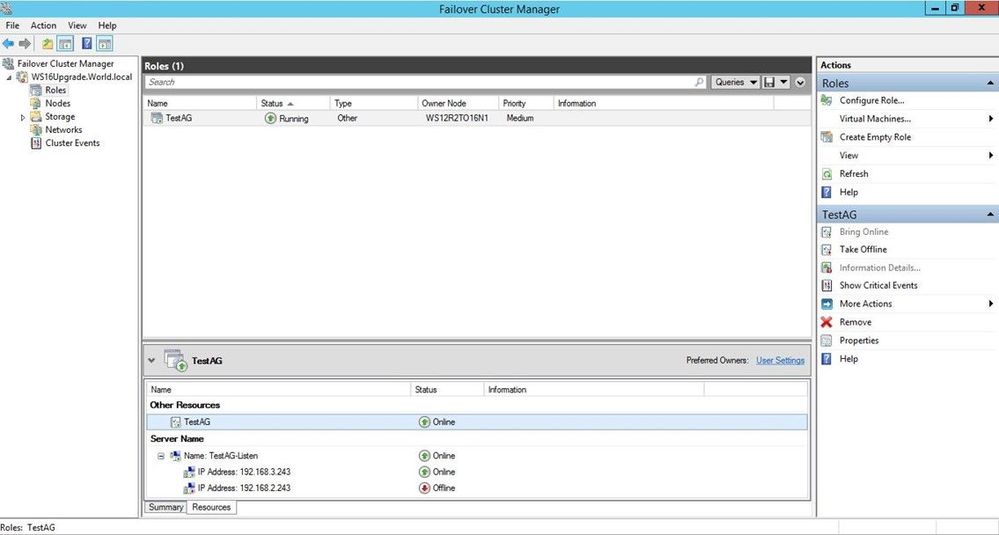Select IP Address: 192.168.3.243 resource

[244, 472]
